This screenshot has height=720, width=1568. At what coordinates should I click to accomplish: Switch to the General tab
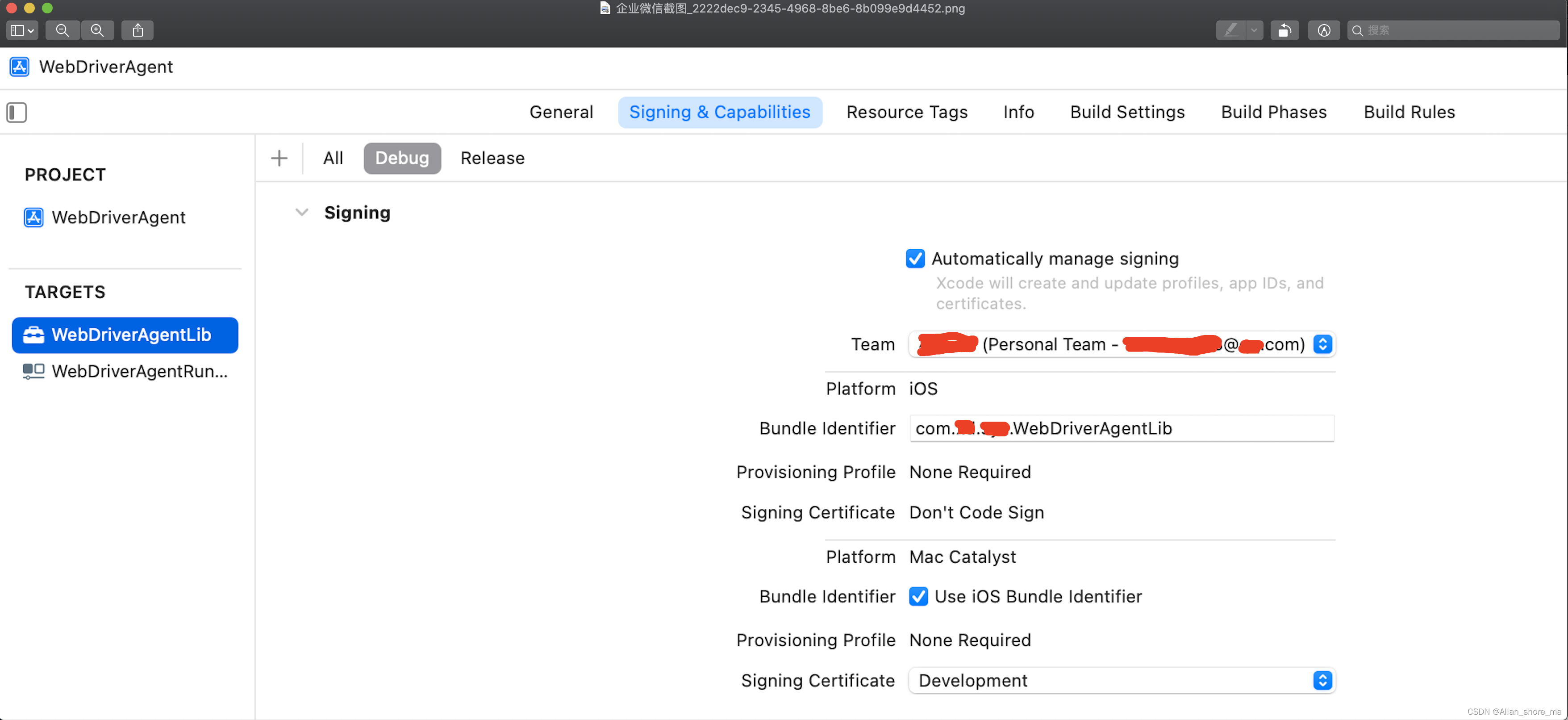click(x=561, y=112)
